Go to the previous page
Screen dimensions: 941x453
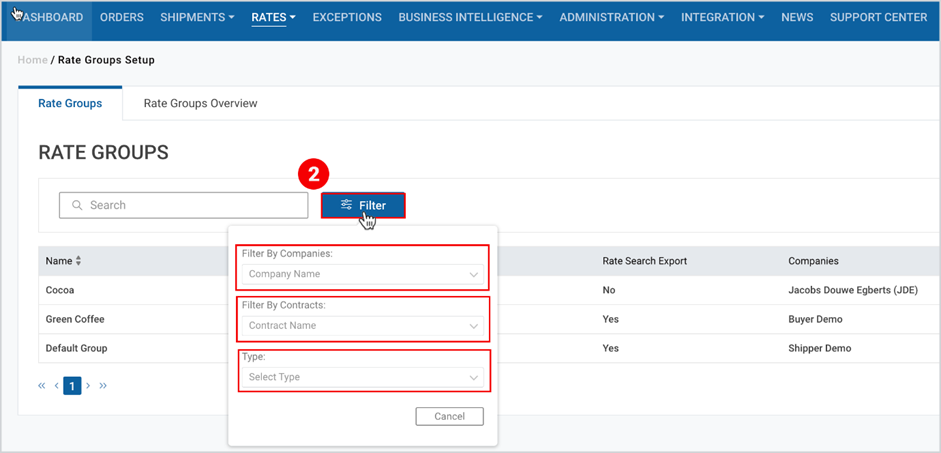coord(56,386)
